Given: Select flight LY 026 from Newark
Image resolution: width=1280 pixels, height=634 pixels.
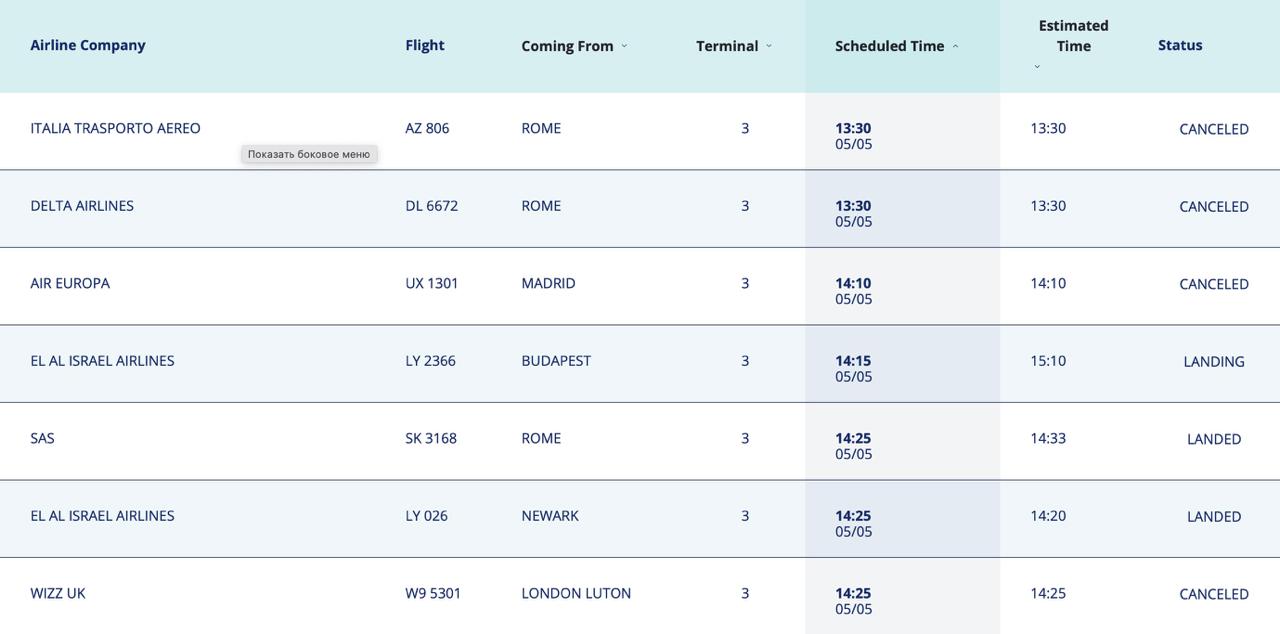Looking at the screenshot, I should point(426,516).
